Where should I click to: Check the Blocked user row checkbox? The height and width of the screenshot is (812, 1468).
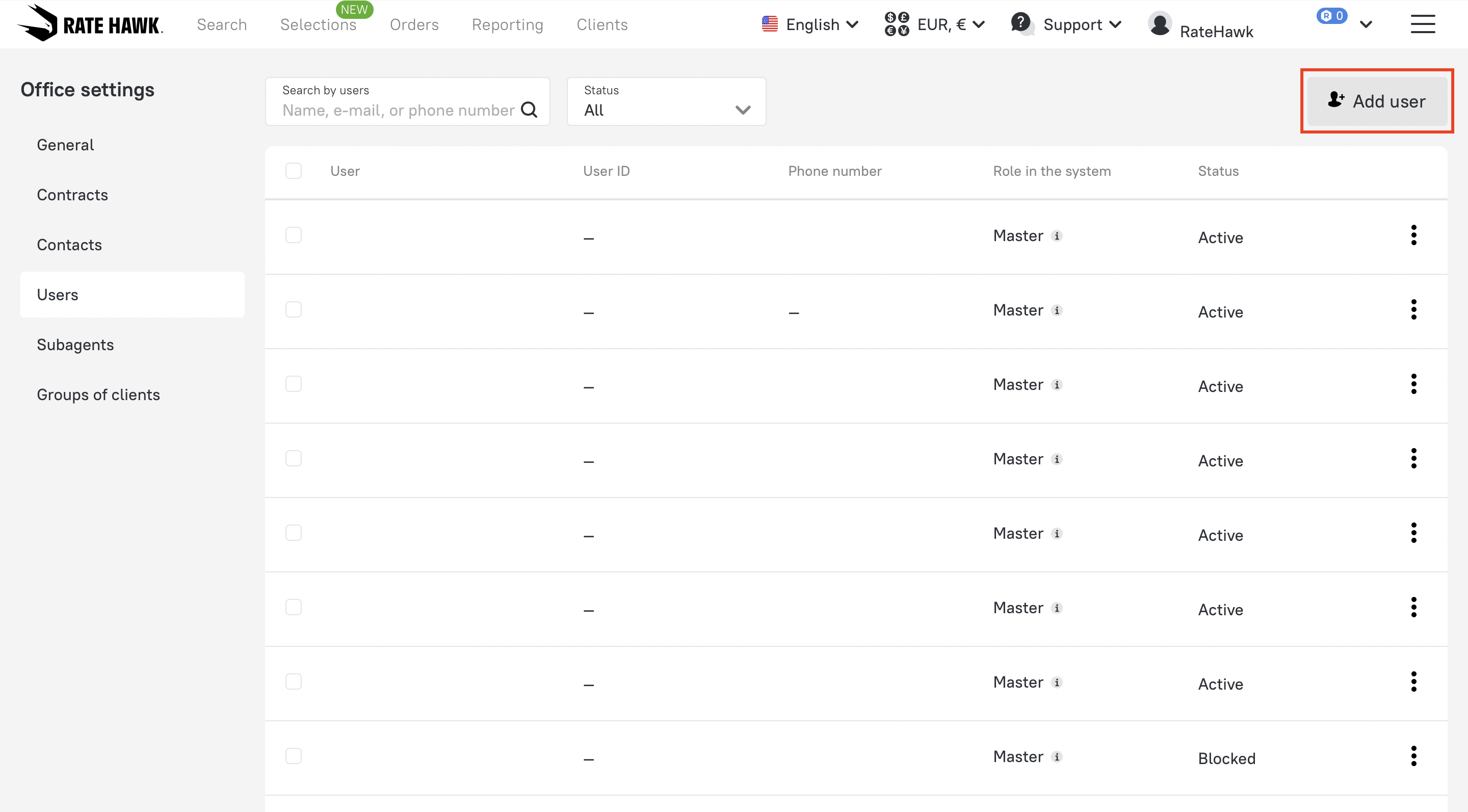click(x=294, y=756)
